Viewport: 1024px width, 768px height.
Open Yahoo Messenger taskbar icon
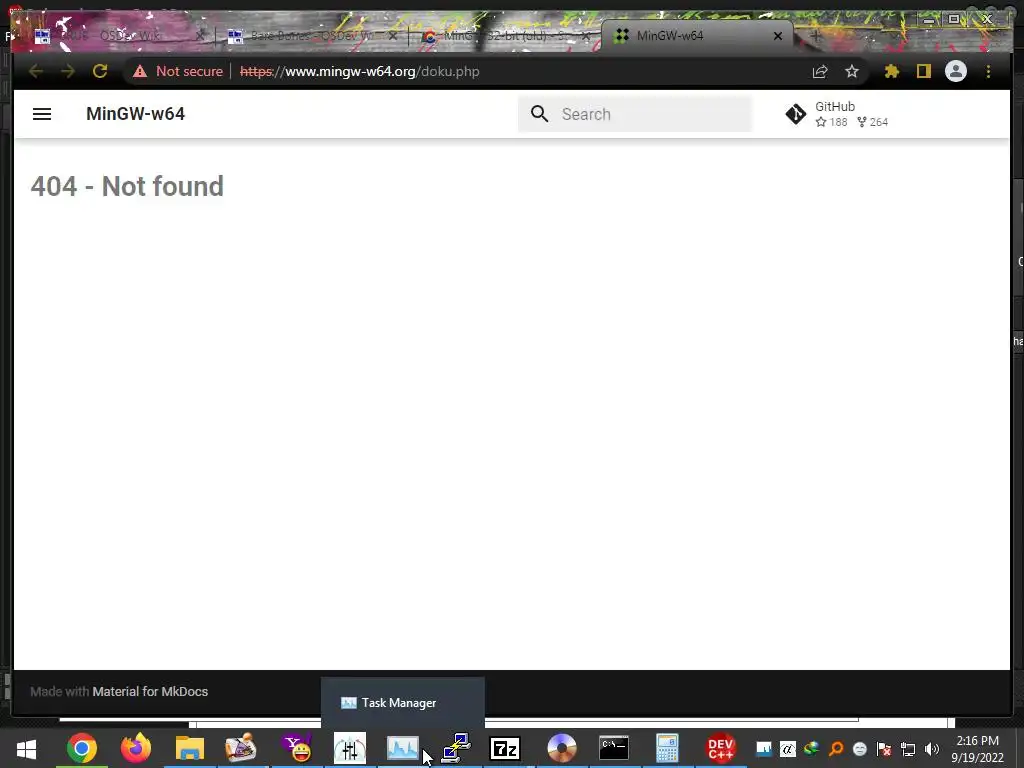coord(297,748)
